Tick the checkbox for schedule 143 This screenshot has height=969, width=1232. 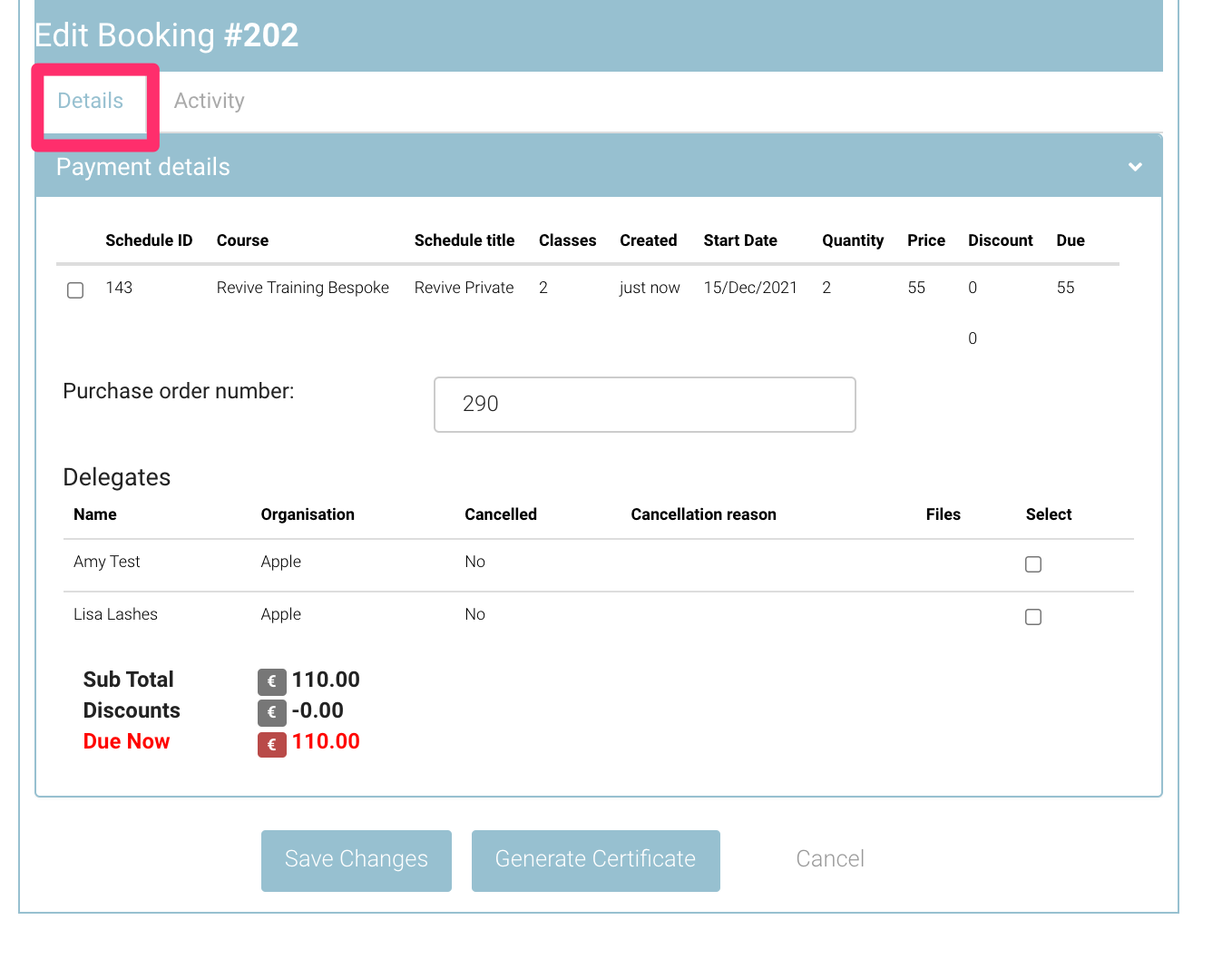point(75,290)
